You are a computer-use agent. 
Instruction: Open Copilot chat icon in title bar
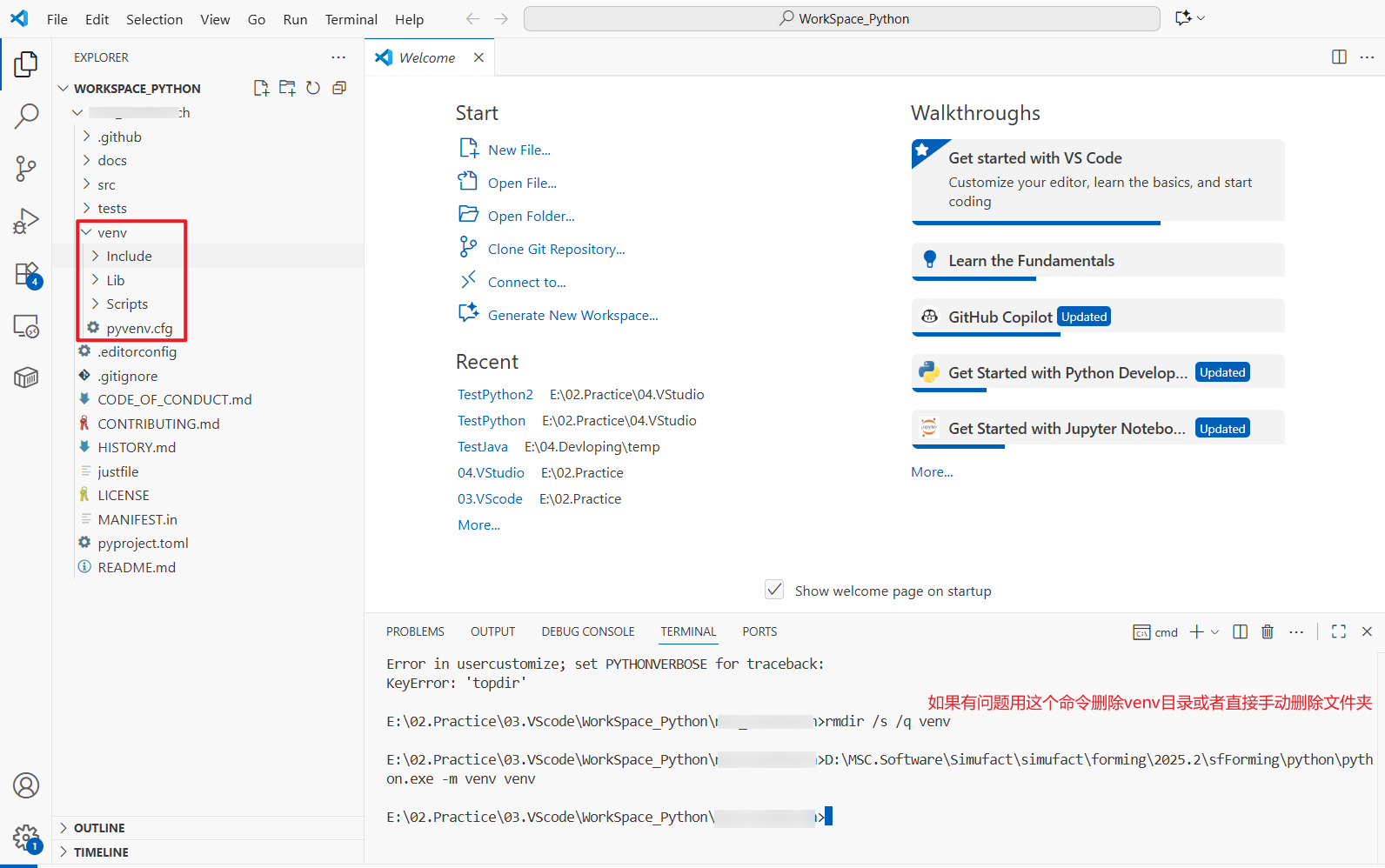[1183, 18]
